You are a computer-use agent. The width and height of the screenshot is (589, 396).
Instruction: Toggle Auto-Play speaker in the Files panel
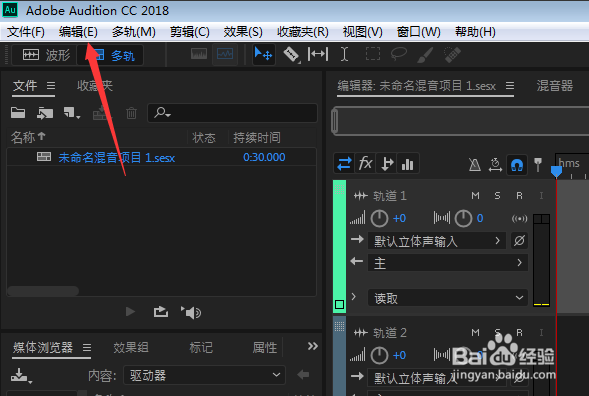[x=191, y=313]
